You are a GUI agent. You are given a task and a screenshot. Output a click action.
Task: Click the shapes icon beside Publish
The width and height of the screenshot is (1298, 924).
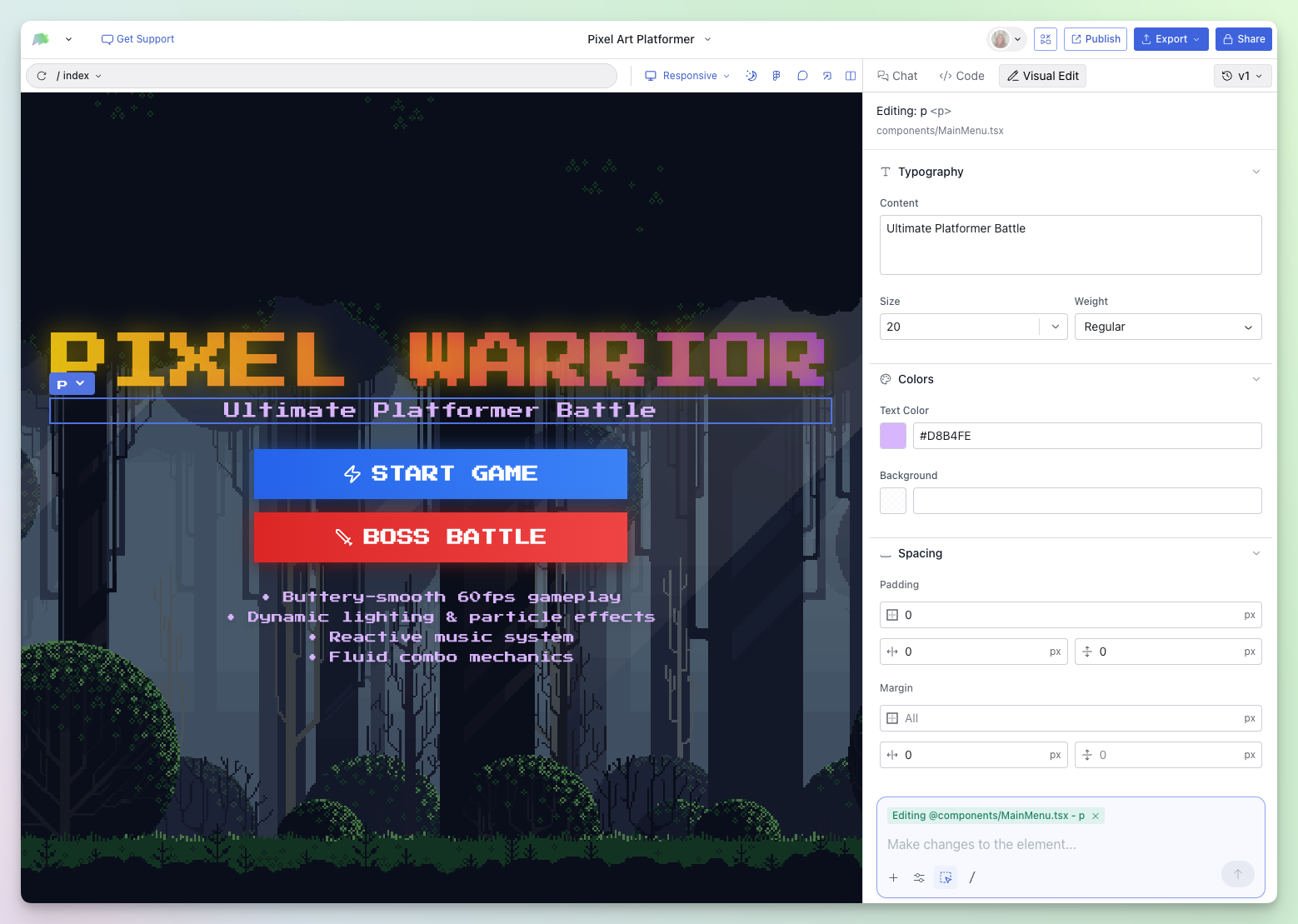pyautogui.click(x=1045, y=39)
